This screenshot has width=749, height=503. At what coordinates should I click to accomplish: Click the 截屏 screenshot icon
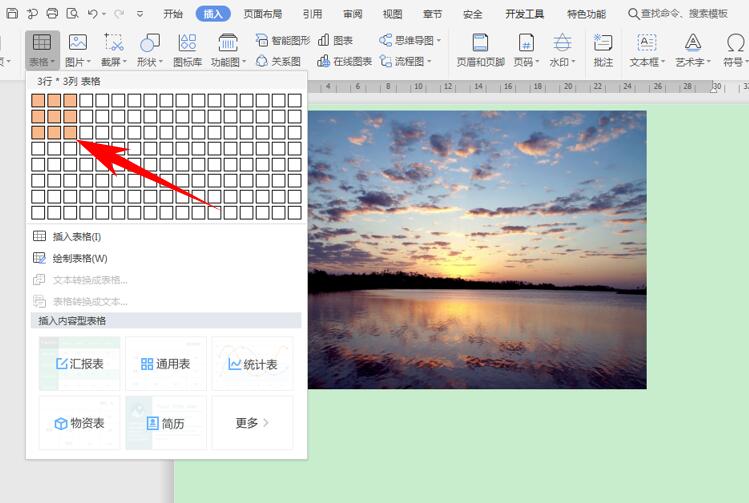pos(114,43)
